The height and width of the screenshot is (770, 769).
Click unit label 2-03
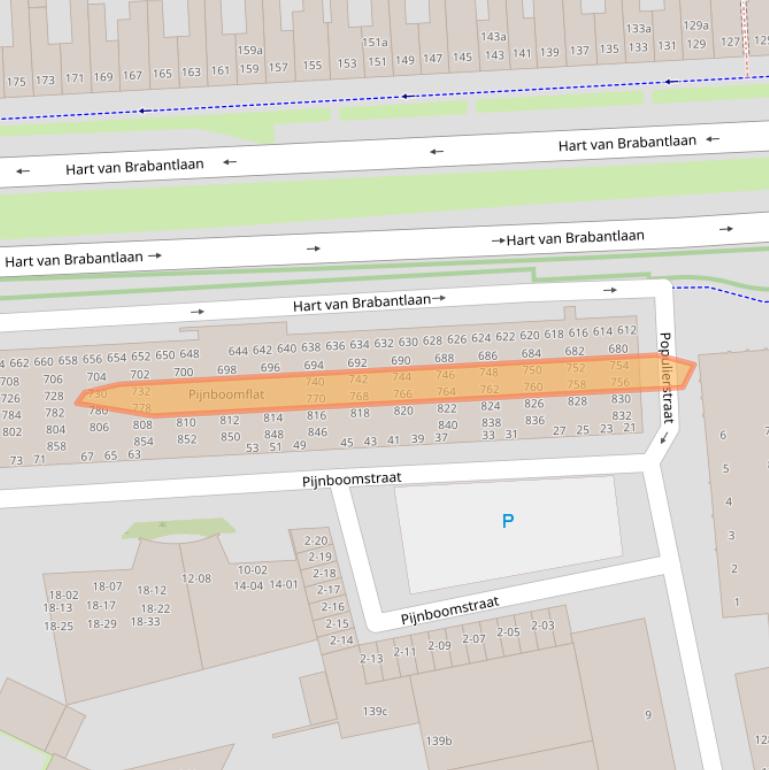[542, 626]
